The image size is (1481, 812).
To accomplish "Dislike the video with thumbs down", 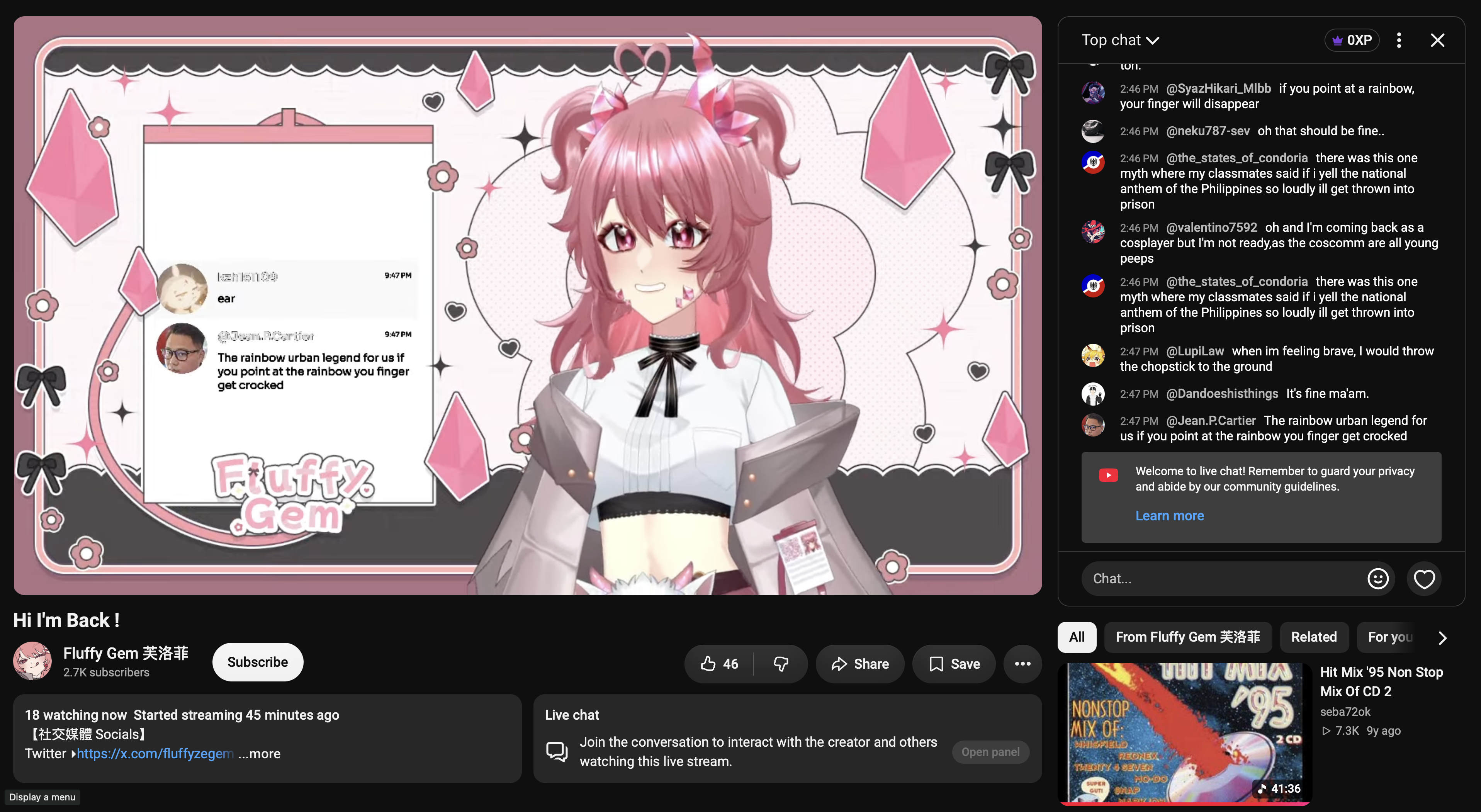I will click(781, 664).
